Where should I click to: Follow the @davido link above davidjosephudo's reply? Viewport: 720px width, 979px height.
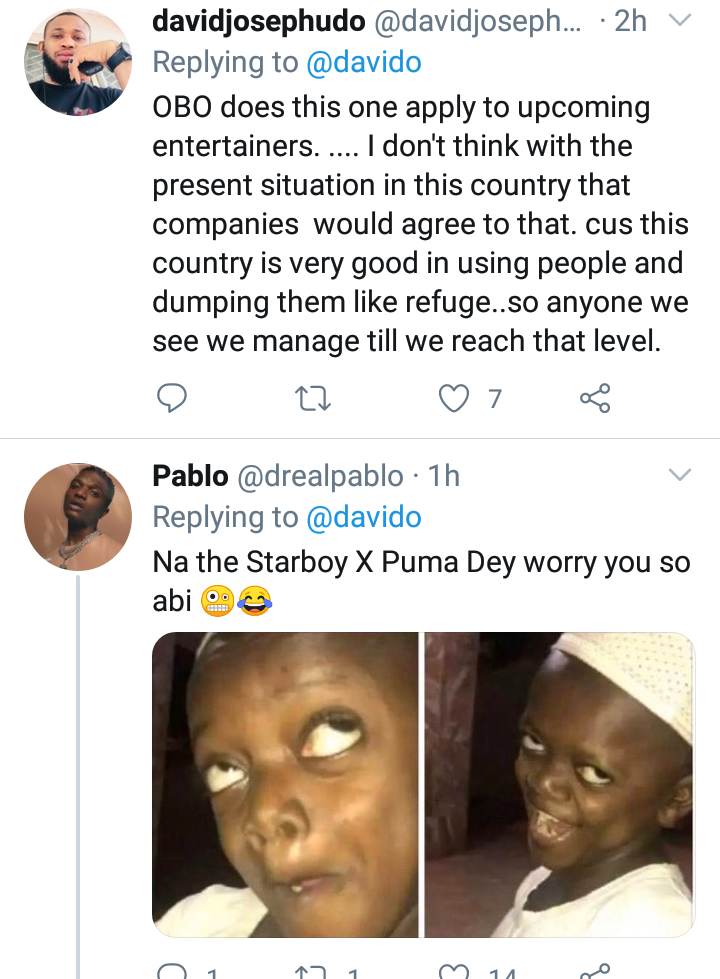[x=363, y=62]
